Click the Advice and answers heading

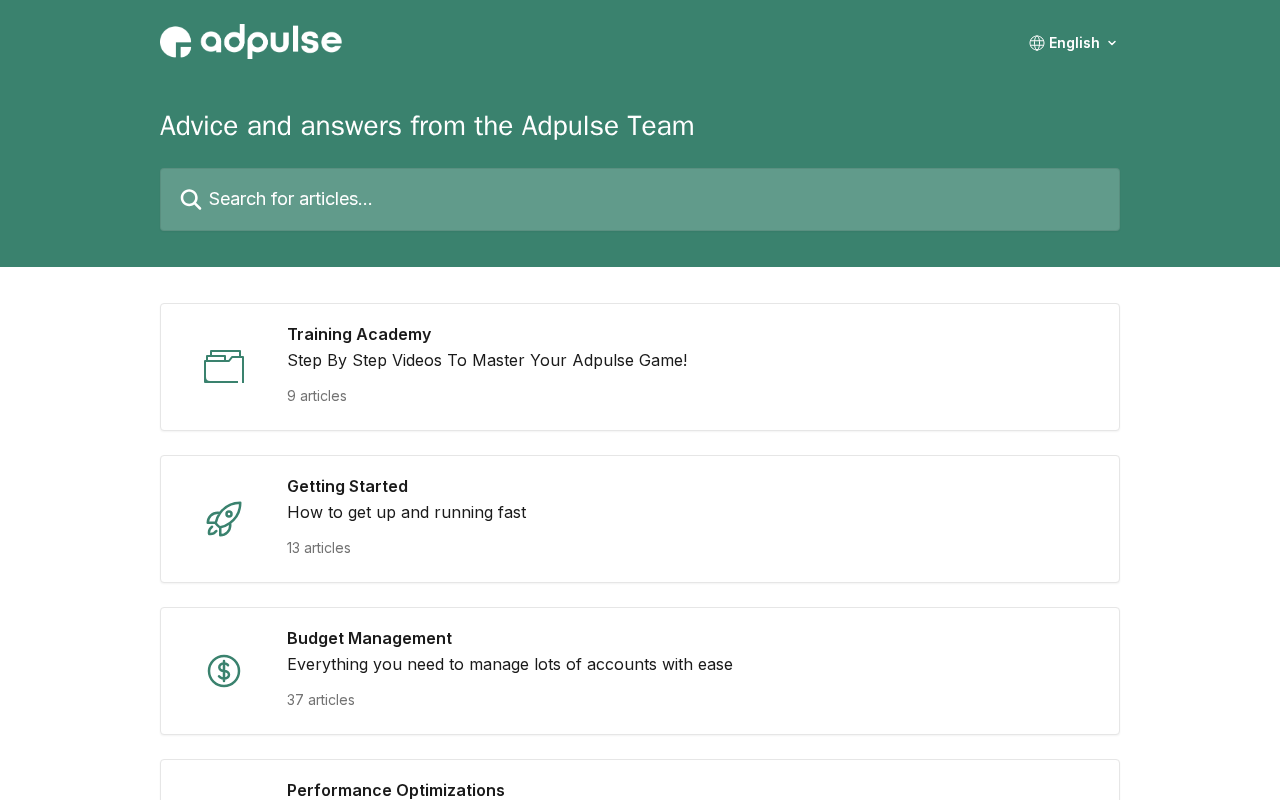(x=427, y=126)
